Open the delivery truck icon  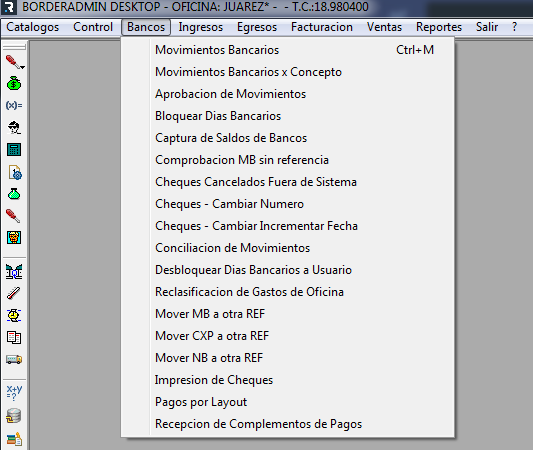14,359
